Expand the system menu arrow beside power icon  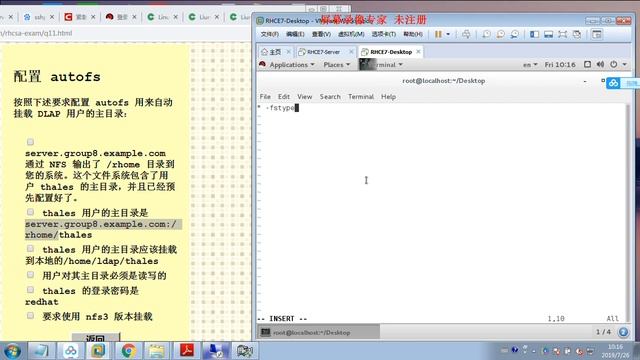(x=624, y=65)
